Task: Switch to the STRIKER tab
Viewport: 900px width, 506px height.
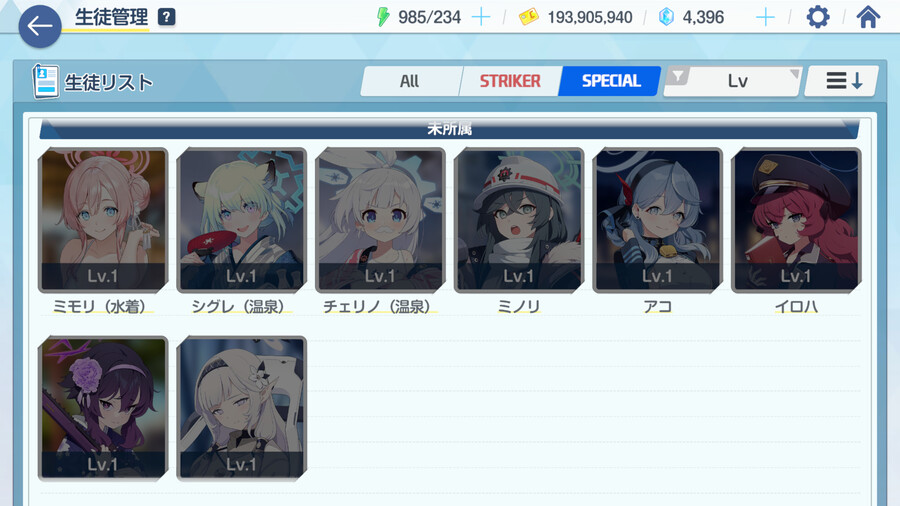Action: point(510,81)
